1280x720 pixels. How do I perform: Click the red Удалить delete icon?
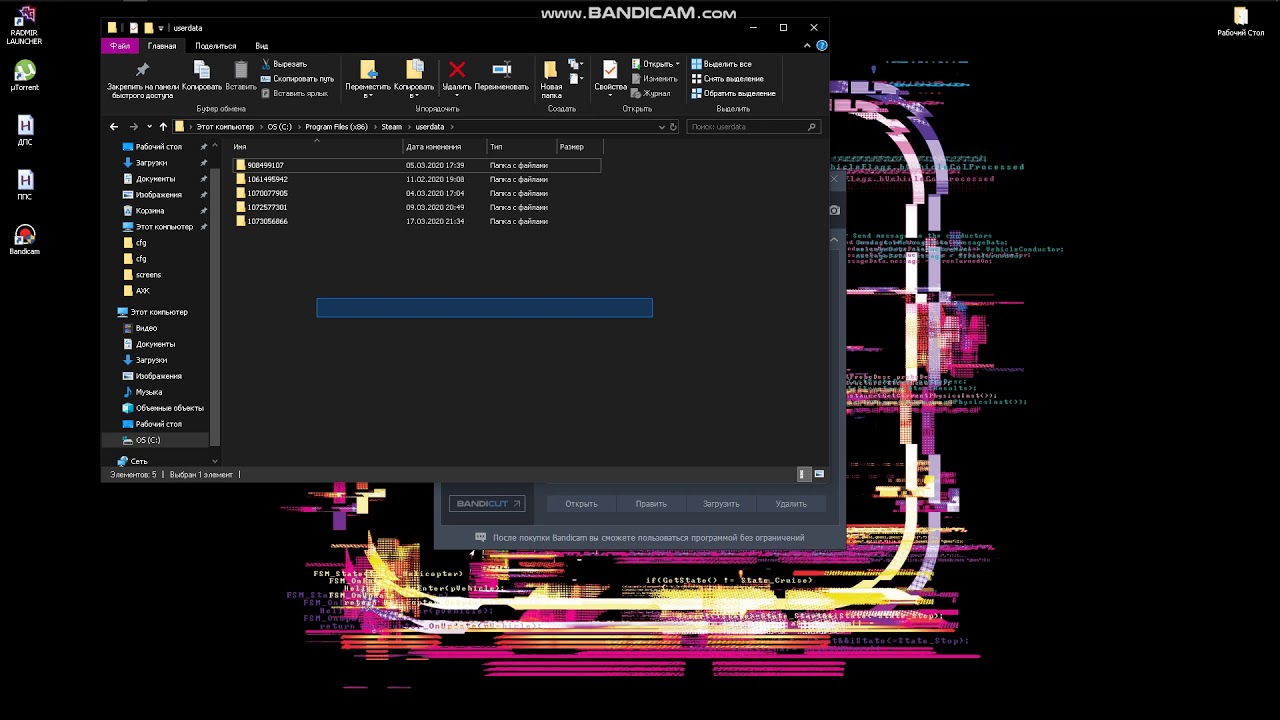457,69
